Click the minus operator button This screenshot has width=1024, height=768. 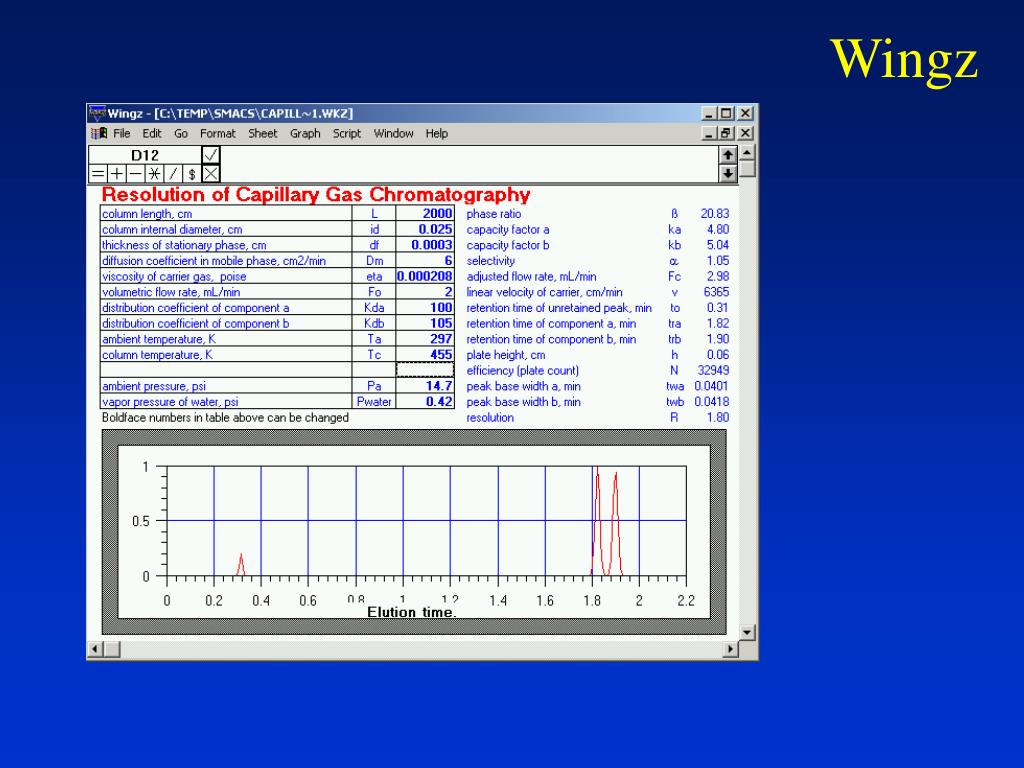(135, 174)
